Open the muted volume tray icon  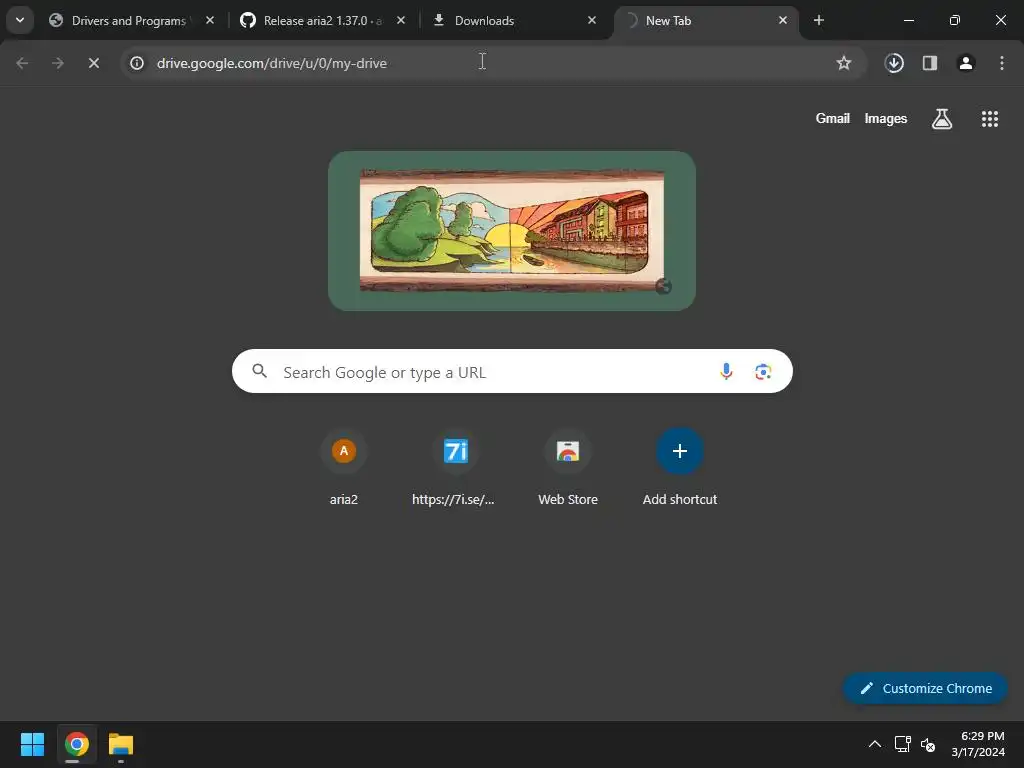[x=928, y=744]
